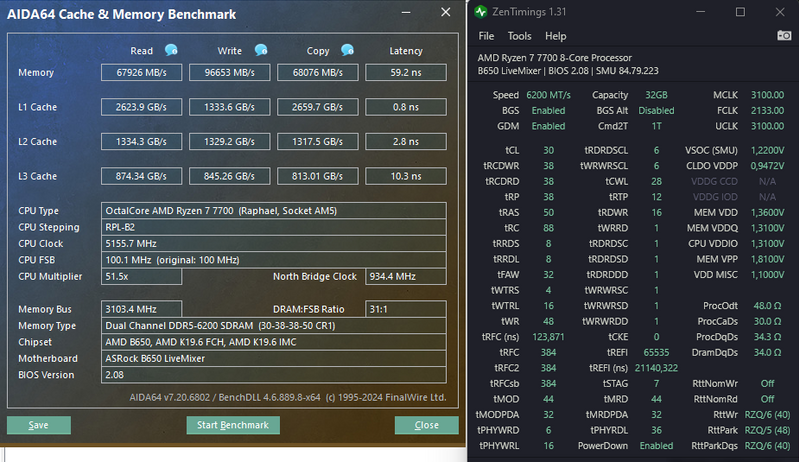Image resolution: width=799 pixels, height=462 pixels.
Task: Minimize the AIDA64 benchmark window
Action: tap(406, 12)
